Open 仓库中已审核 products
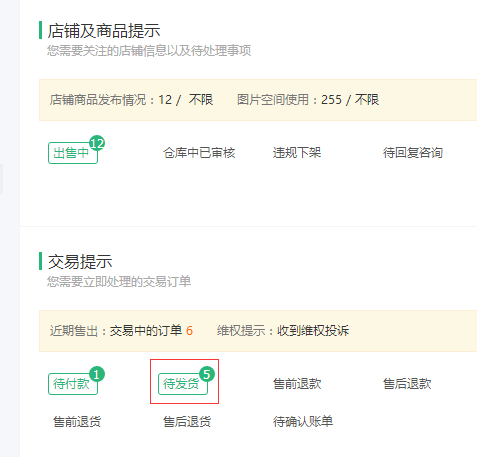This screenshot has width=477, height=457. pos(199,153)
